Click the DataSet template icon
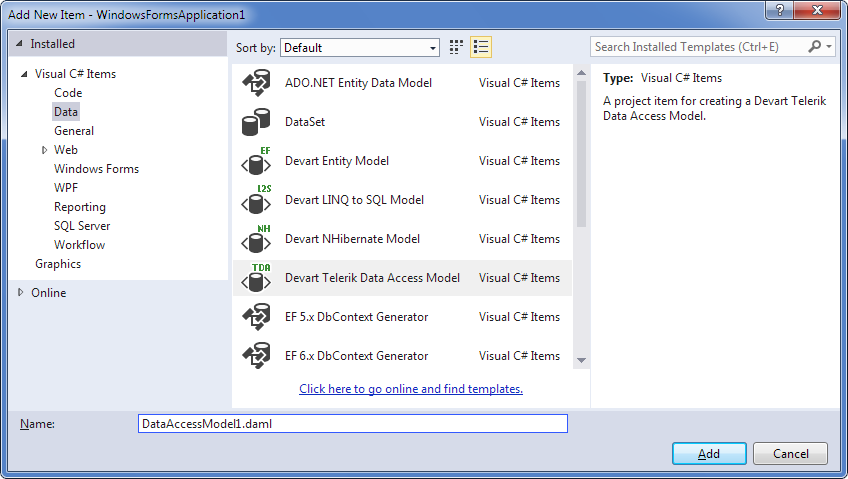The image size is (848, 479). coord(256,122)
